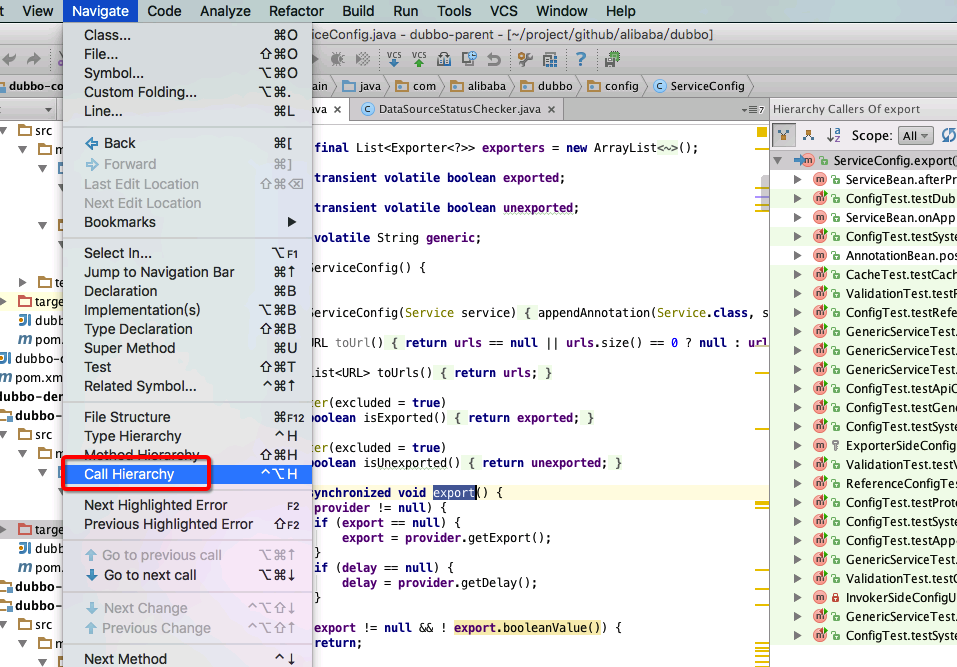Open Project Structure toolbar icon

tap(550, 59)
